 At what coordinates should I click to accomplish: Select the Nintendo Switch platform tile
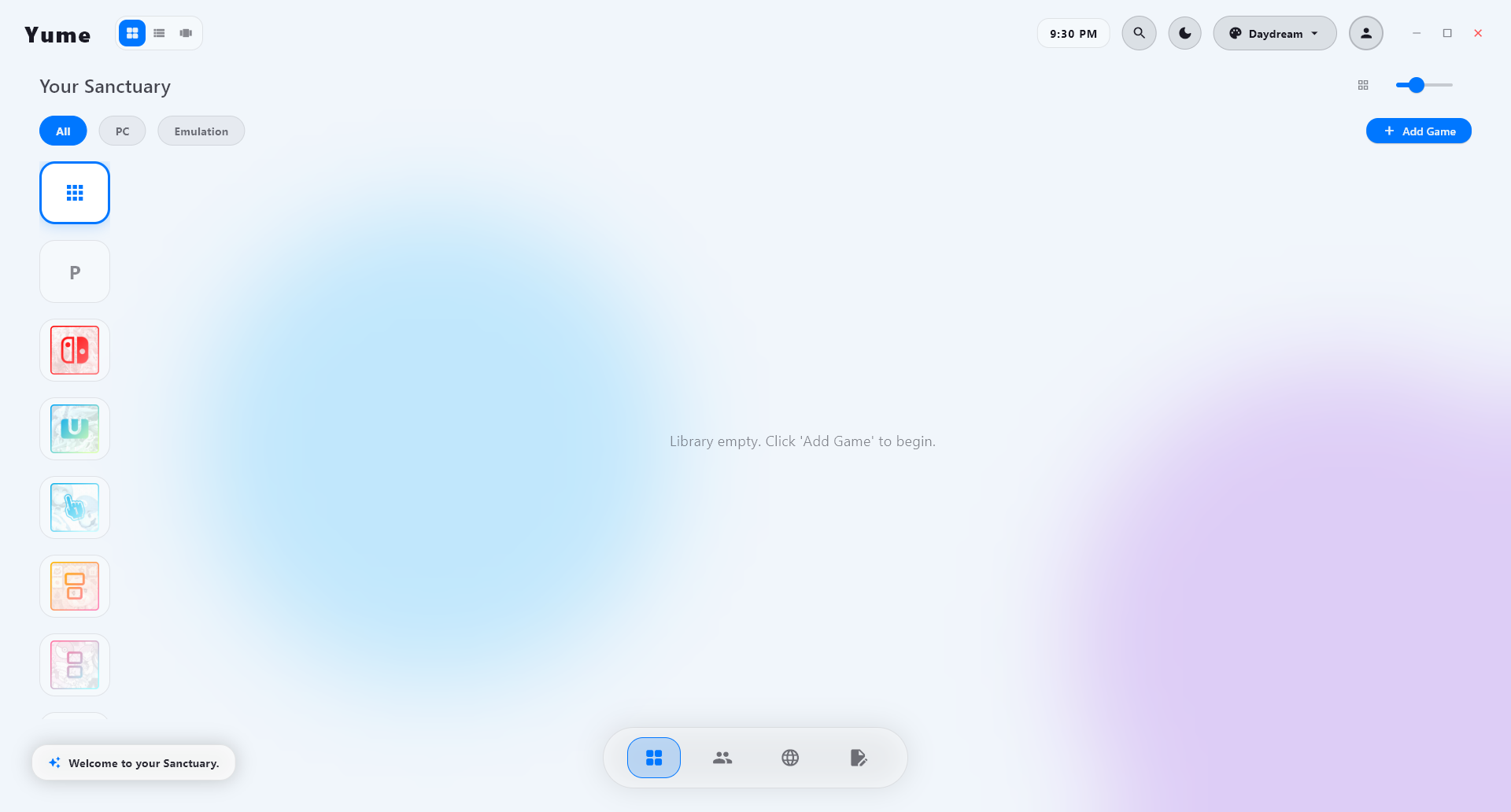(x=75, y=350)
